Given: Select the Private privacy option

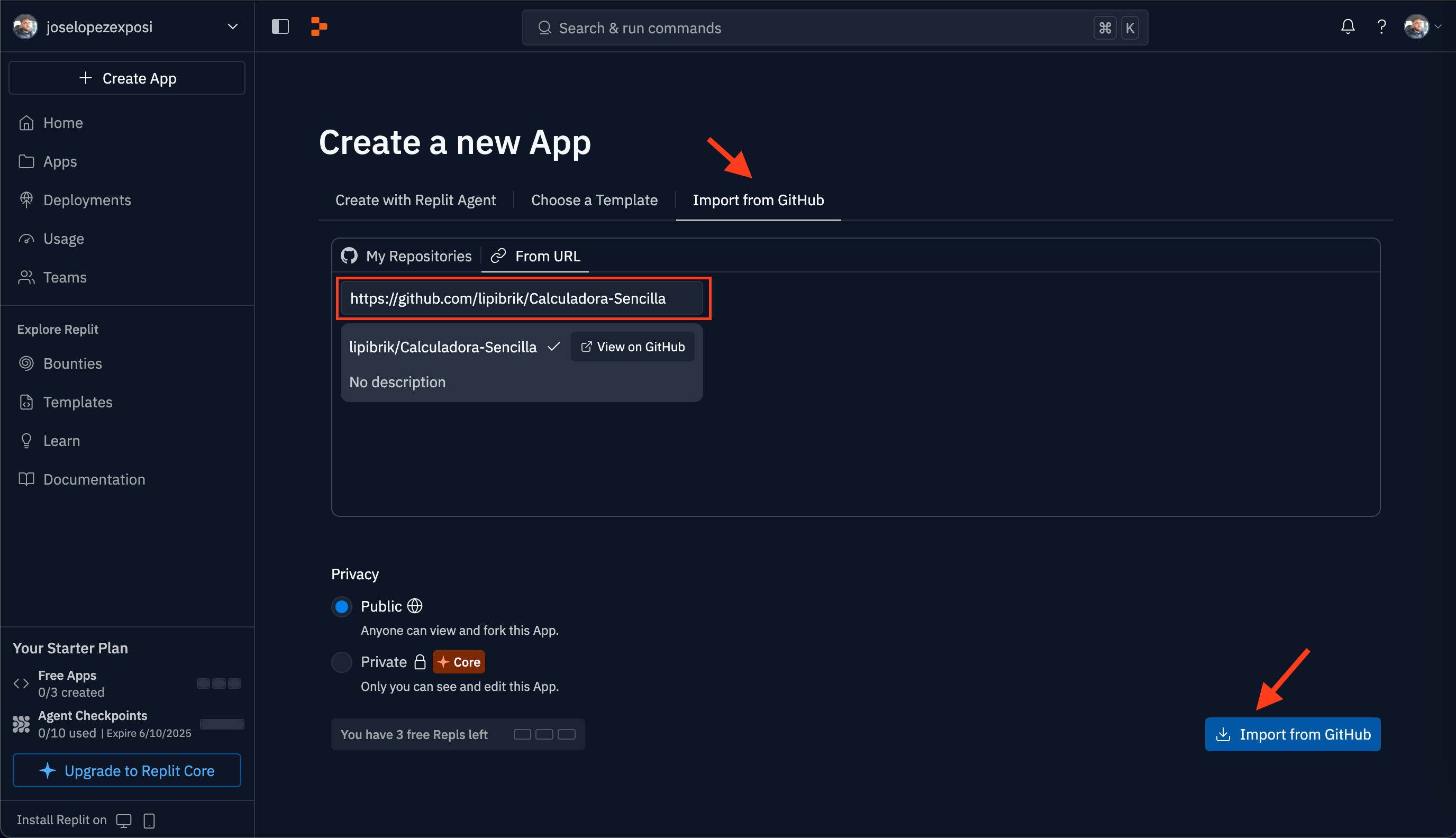Looking at the screenshot, I should 342,662.
